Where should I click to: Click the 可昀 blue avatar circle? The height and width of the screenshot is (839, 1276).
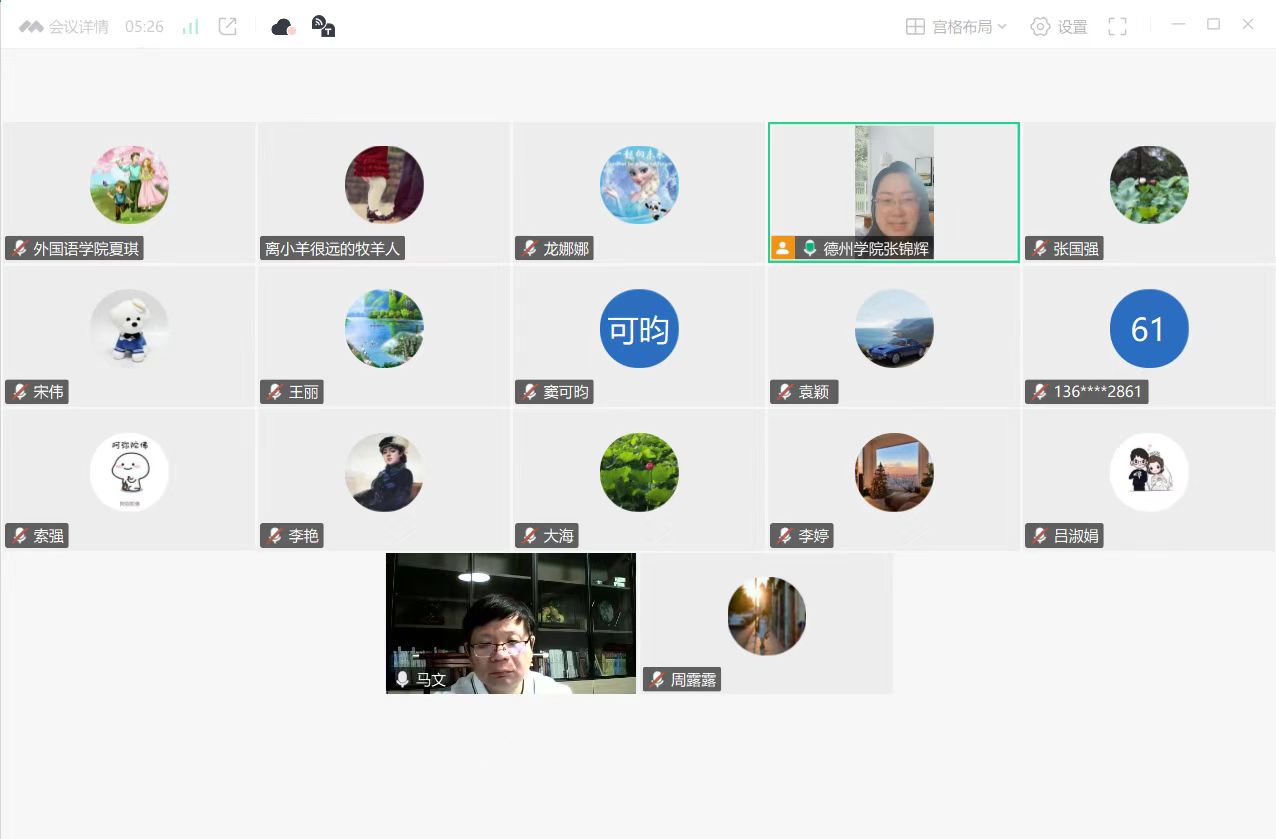point(639,329)
